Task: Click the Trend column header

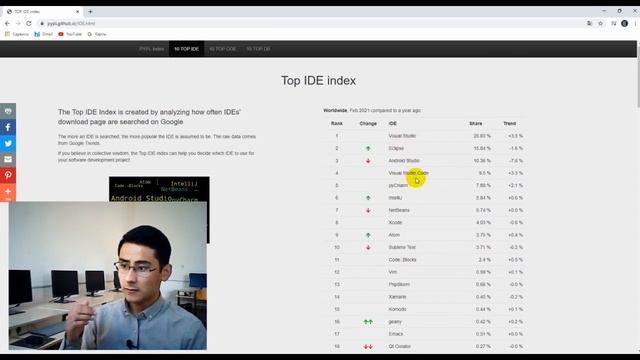Action: (510, 123)
